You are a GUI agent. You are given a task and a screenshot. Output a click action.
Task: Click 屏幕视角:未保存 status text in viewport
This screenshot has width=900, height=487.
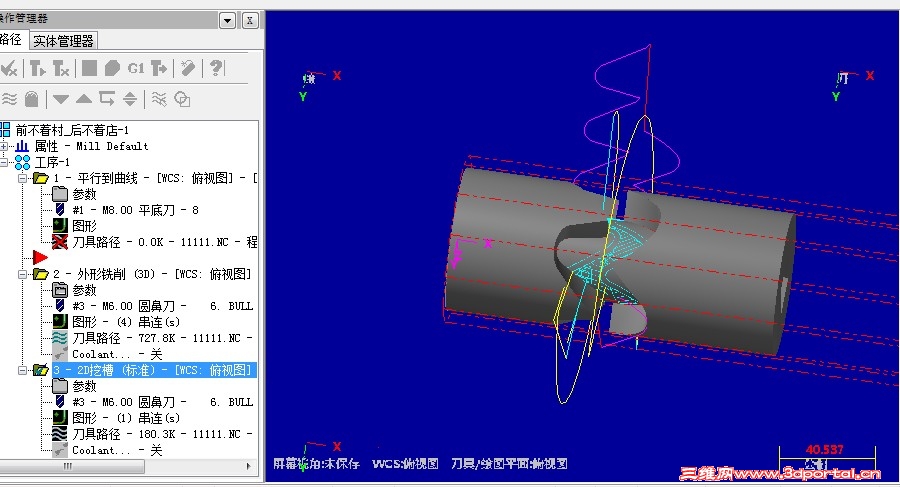316,463
